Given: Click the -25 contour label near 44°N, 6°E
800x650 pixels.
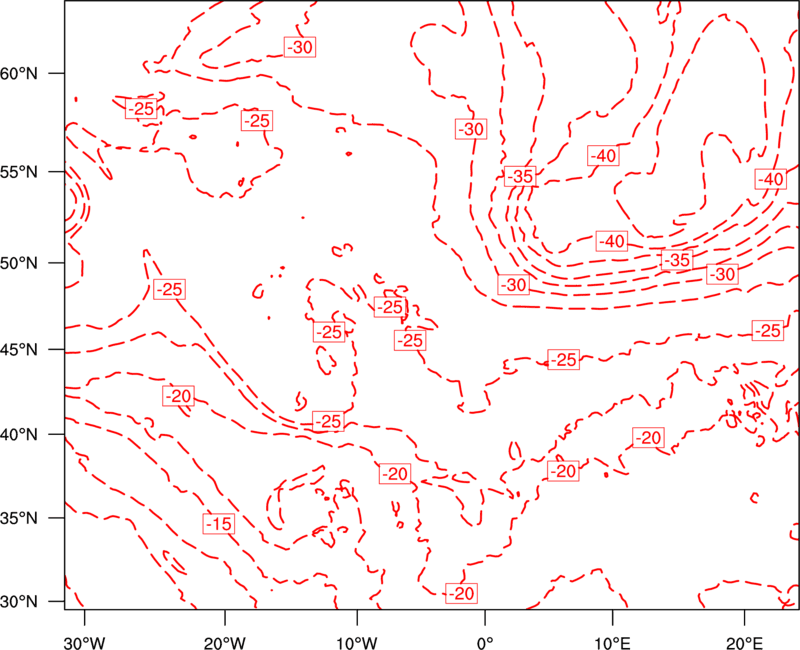Looking at the screenshot, I should [564, 360].
